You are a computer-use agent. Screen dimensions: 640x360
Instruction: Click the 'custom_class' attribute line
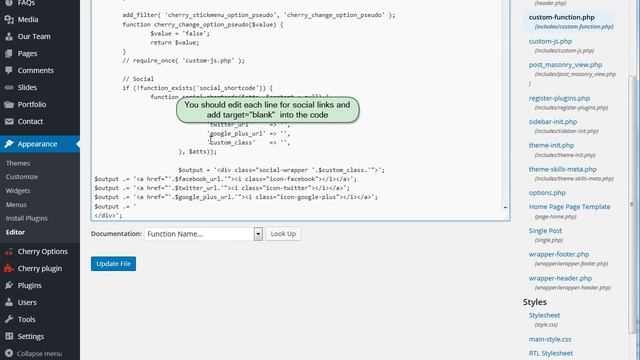click(249, 142)
